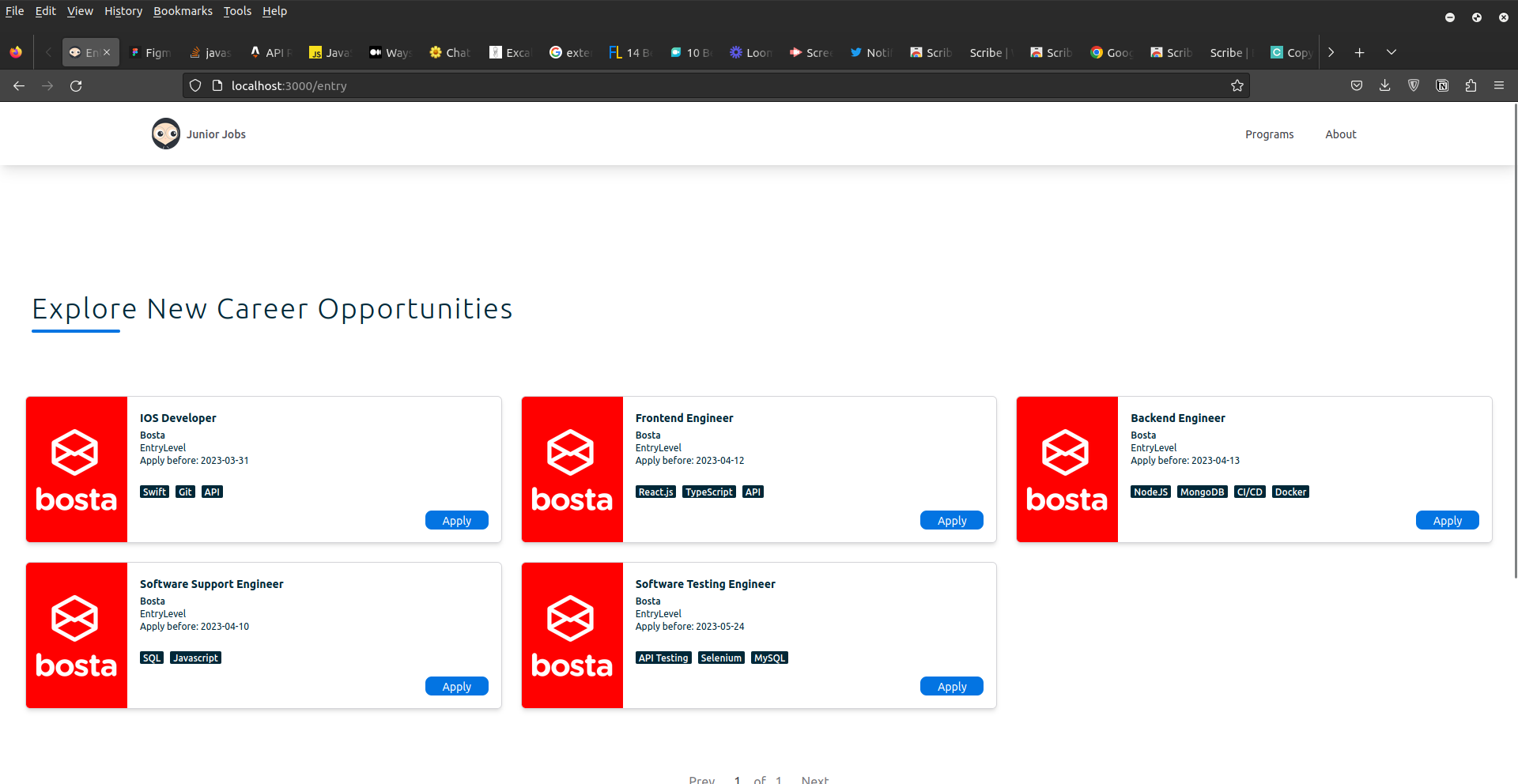Switch to the Ways tab with Medium icon
Viewport: 1518px width, 784px height.
(x=390, y=52)
